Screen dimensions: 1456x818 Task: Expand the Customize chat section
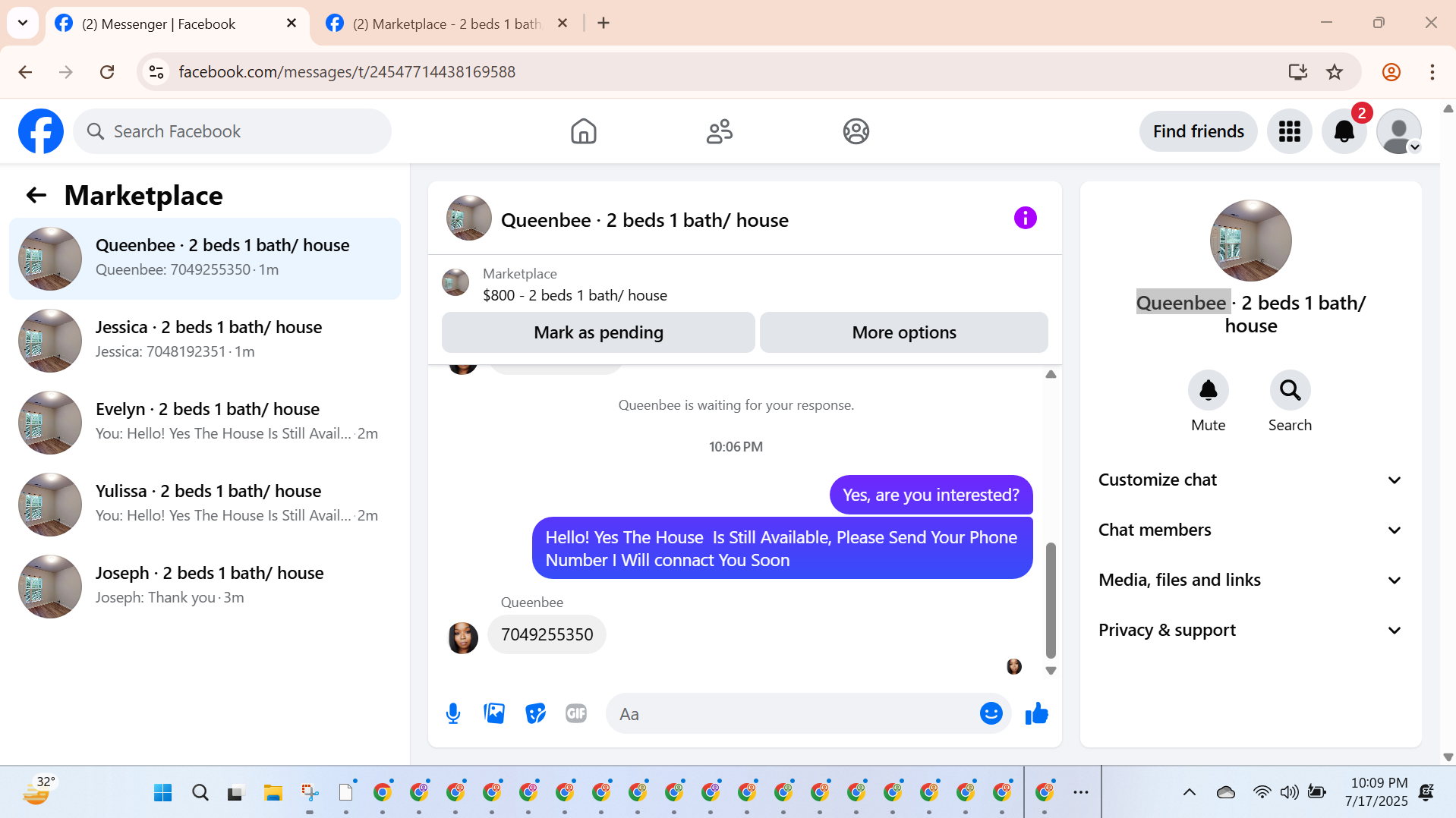[1250, 480]
